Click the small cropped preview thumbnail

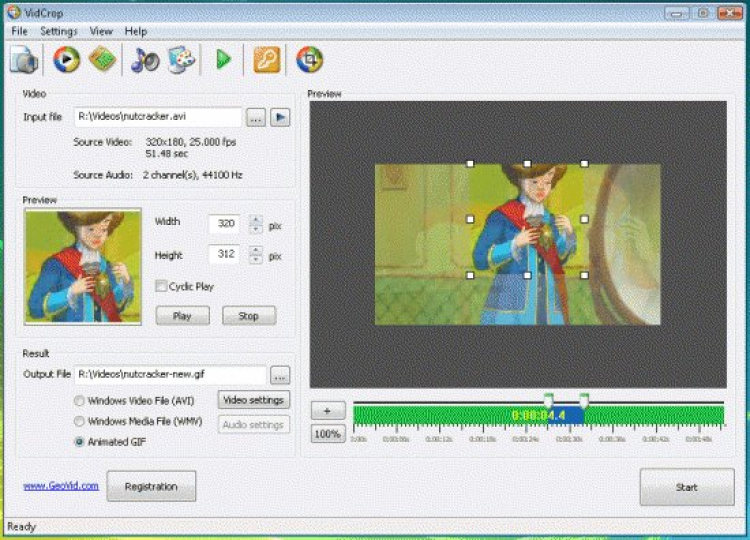click(83, 267)
